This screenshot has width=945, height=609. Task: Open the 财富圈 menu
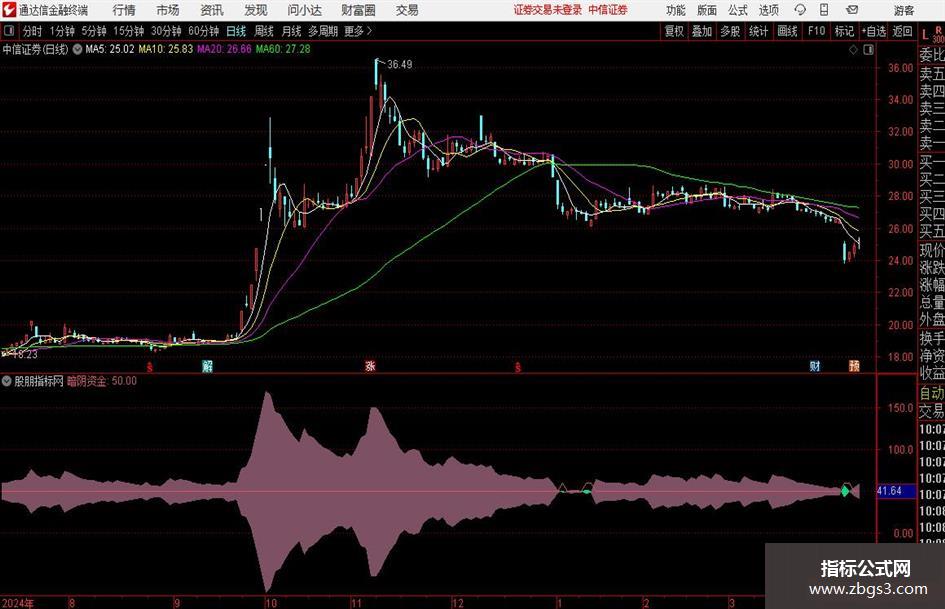[x=358, y=10]
